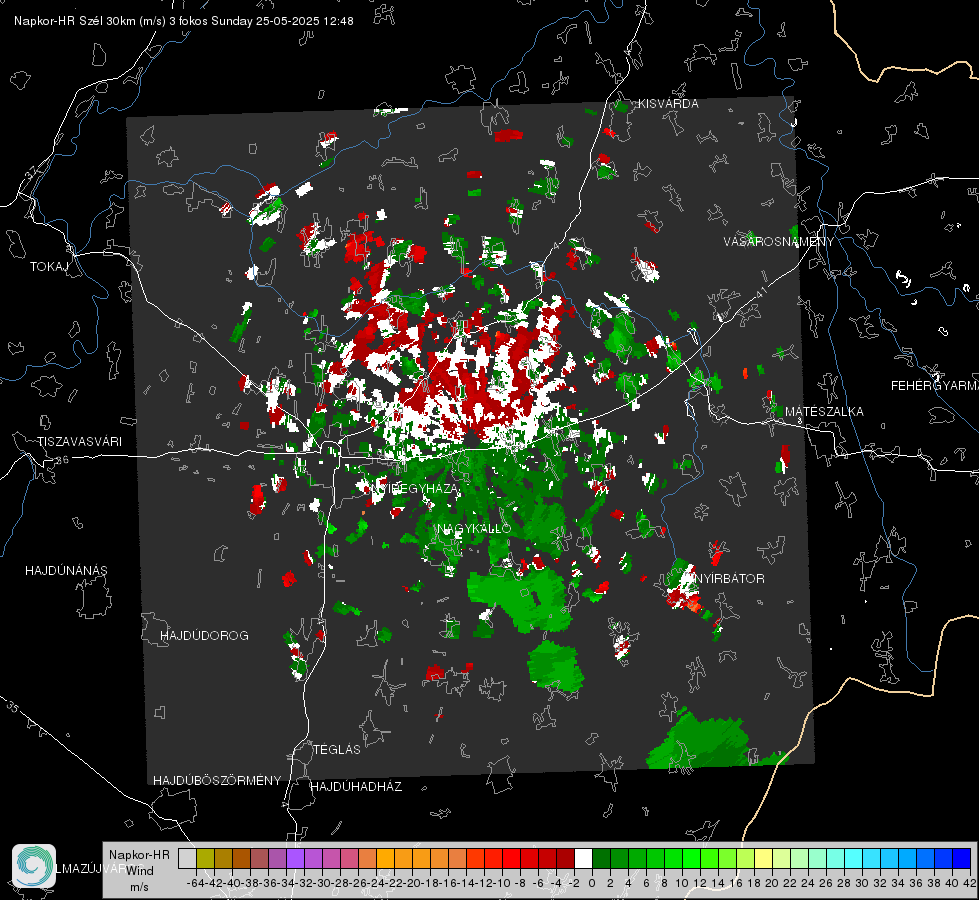Choose the pale yellow legend swatch near 18
The image size is (979, 900).
click(763, 858)
